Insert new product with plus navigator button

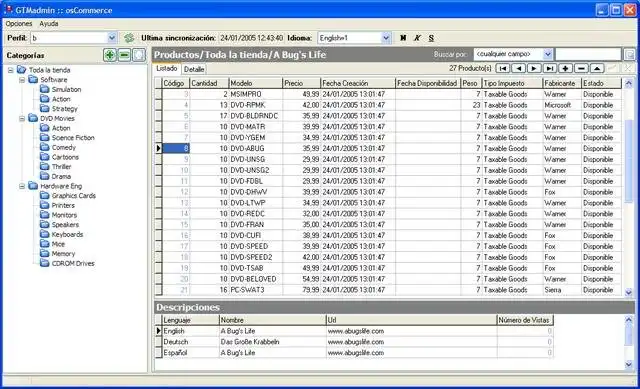(x=565, y=68)
